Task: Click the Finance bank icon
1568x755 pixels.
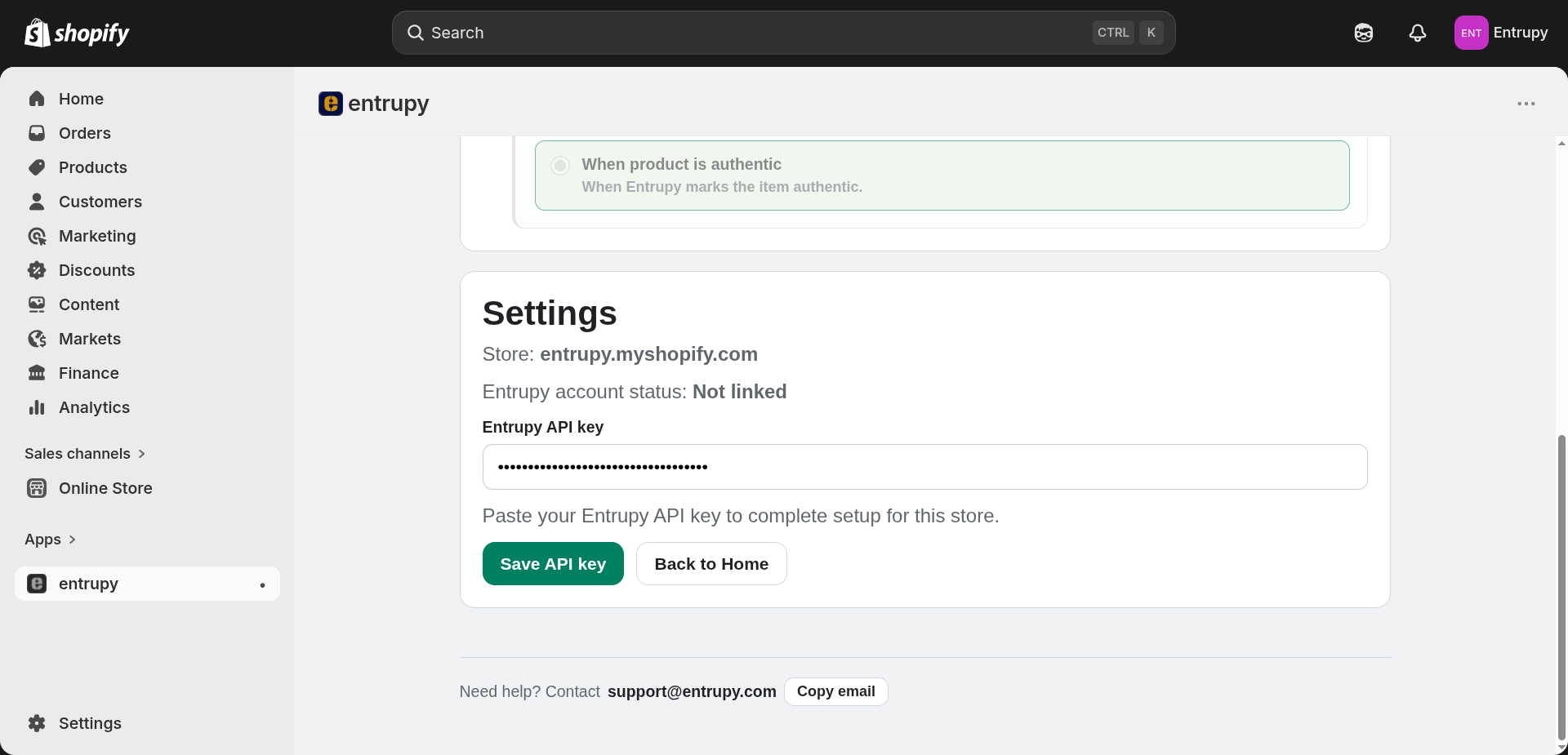Action: [x=37, y=373]
